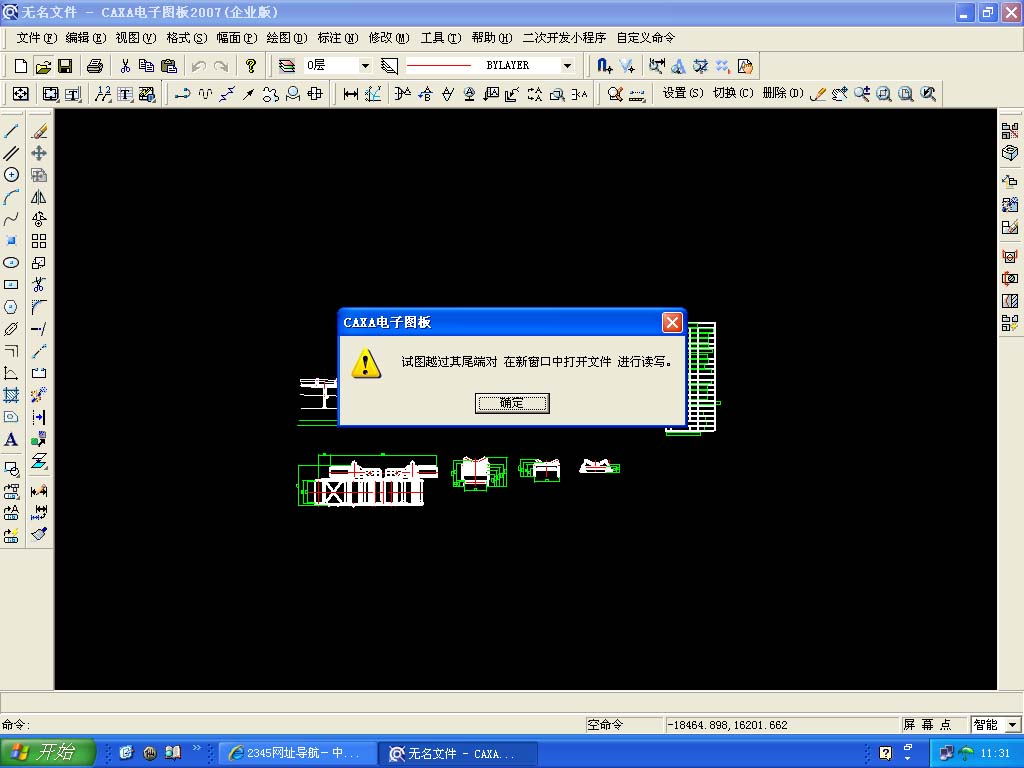
Task: Open the layer control icon
Action: (x=287, y=65)
